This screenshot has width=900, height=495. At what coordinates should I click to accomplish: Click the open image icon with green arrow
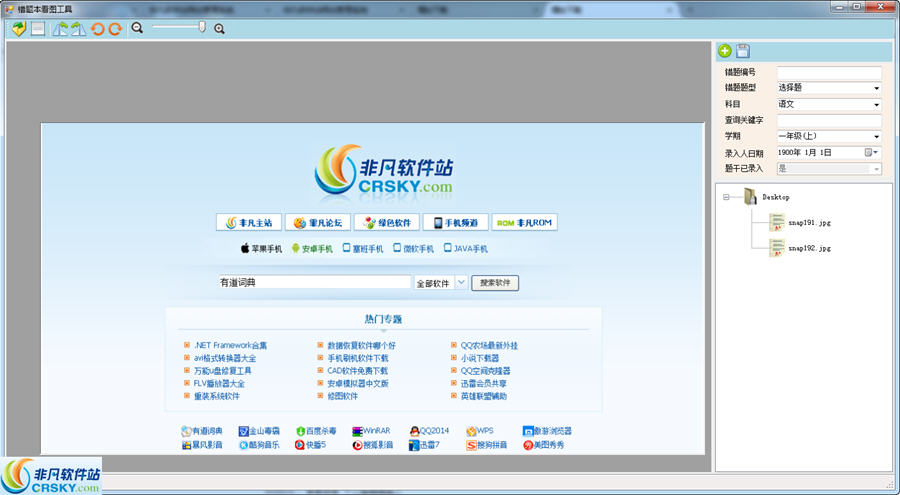pos(19,29)
